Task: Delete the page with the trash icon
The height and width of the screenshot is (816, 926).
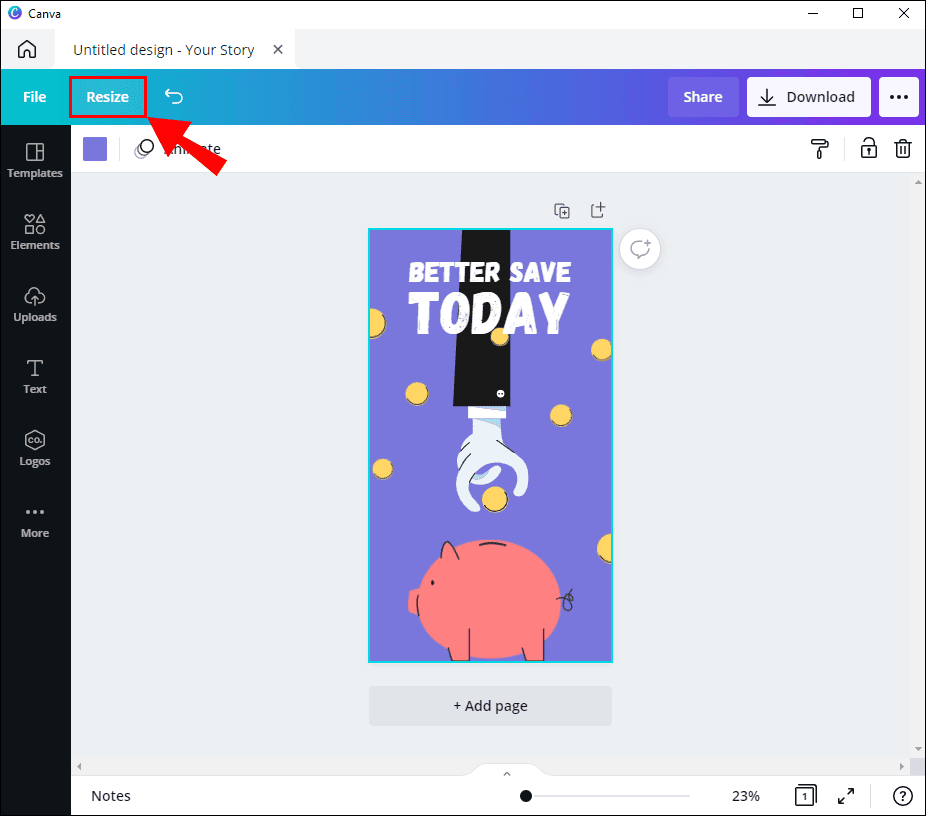Action: (x=903, y=148)
